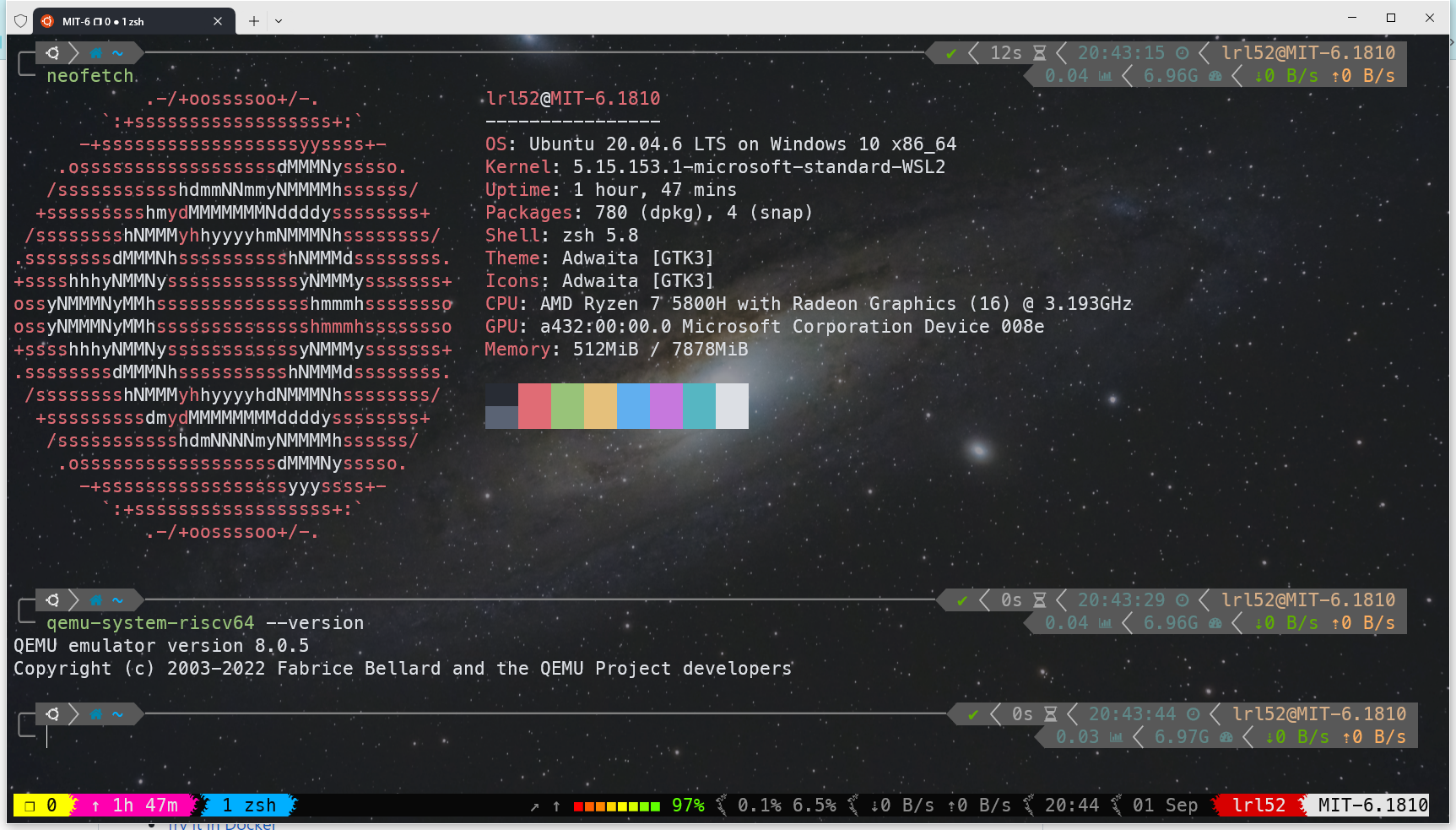Click the 'Memory: 512MiB / 7878MiB' line
This screenshot has height=830, width=1456.
click(616, 350)
